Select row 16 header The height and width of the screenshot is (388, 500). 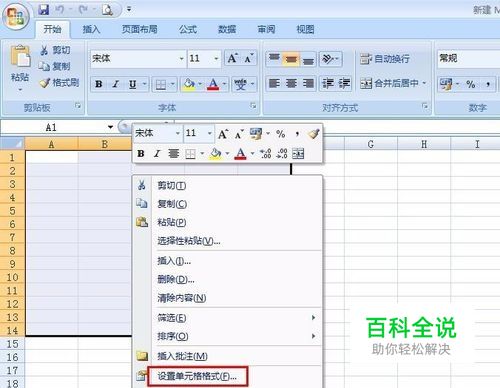point(12,357)
